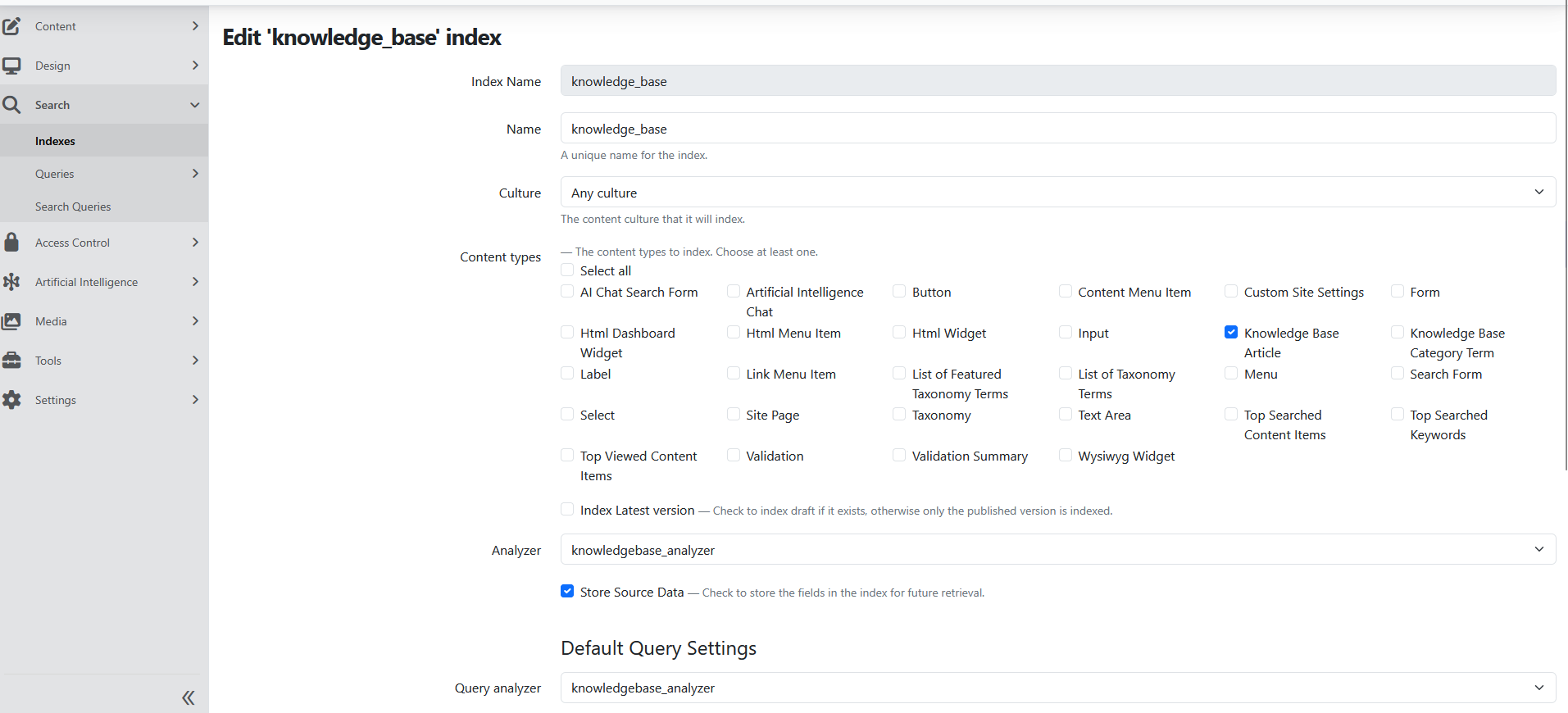Image resolution: width=1568 pixels, height=713 pixels.
Task: Expand the Content menu chevron
Action: click(195, 26)
